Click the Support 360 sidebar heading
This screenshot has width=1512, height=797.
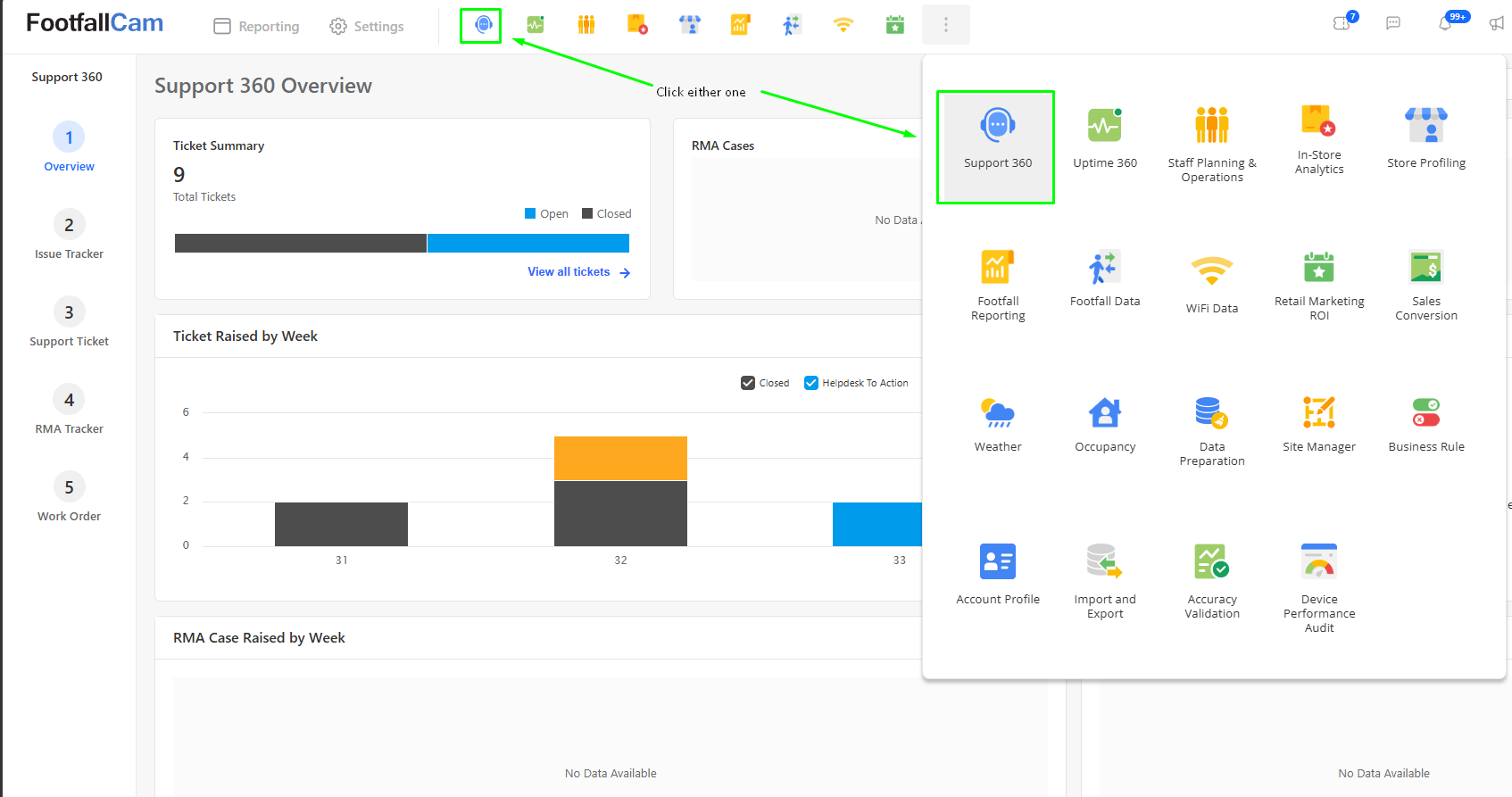67,77
